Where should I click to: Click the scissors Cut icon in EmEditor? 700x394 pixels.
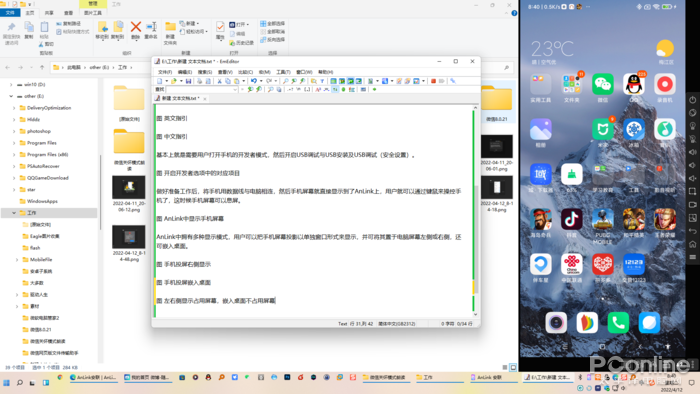point(219,81)
